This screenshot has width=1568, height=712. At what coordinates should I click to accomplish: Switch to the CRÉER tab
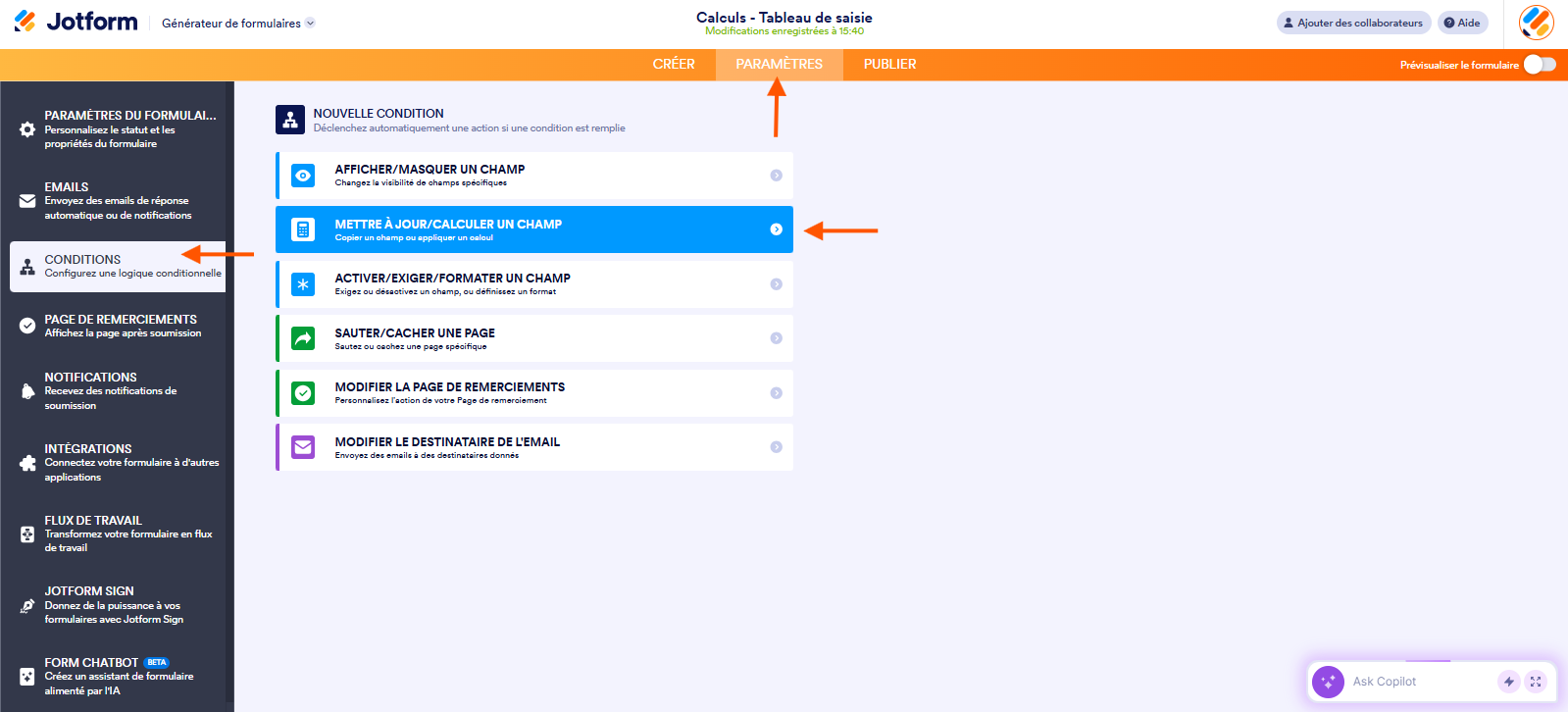674,65
